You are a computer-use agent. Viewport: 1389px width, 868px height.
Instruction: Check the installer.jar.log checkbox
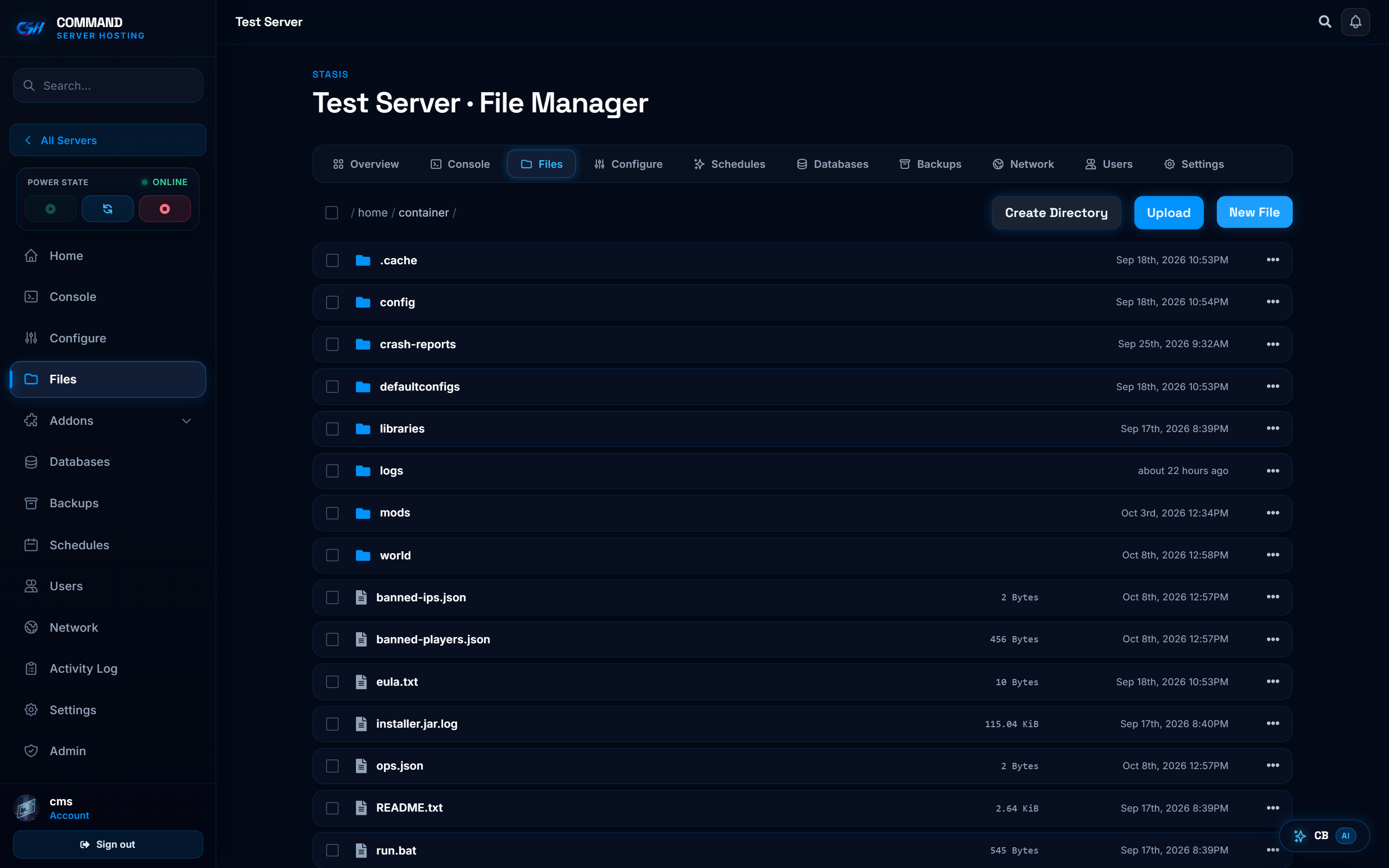pos(332,724)
